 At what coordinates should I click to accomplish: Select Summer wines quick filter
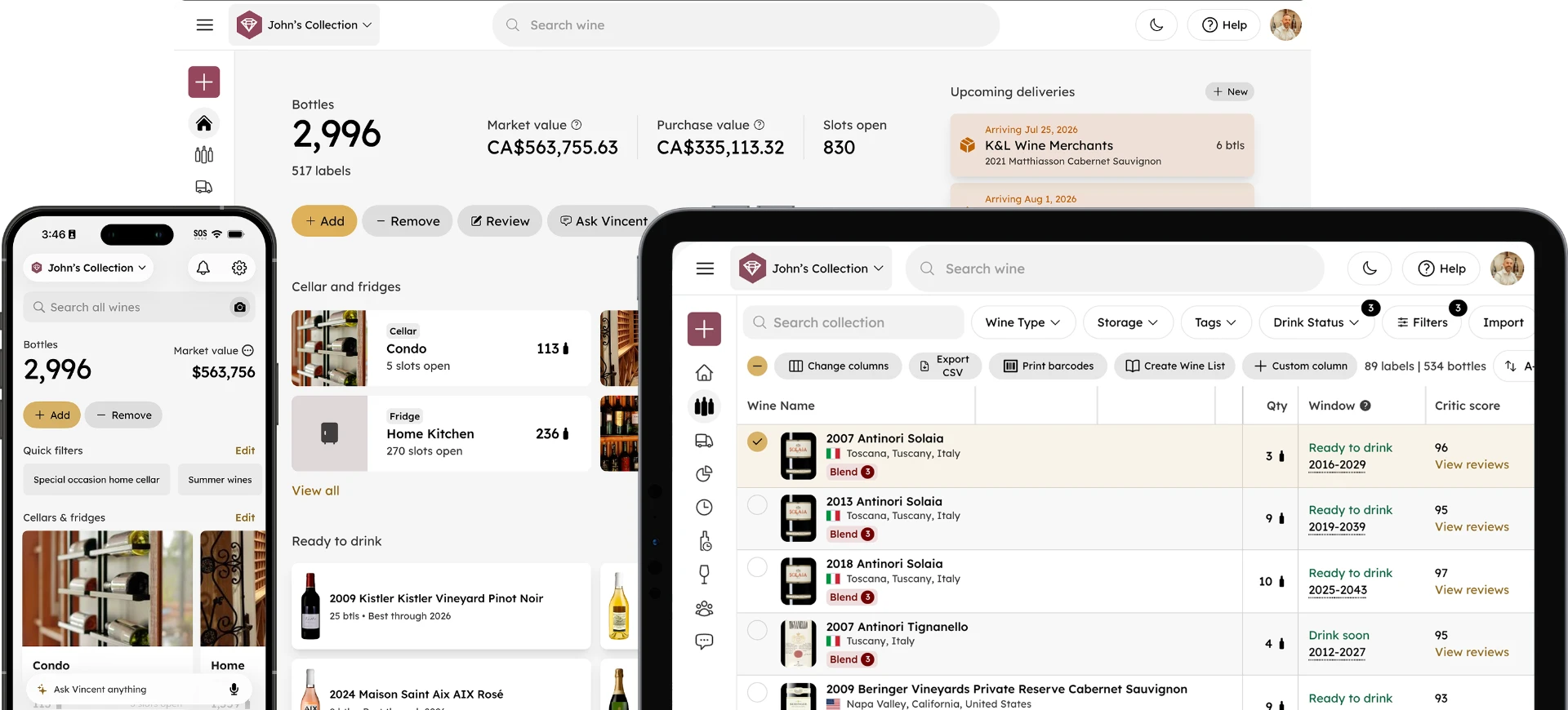[x=220, y=480]
